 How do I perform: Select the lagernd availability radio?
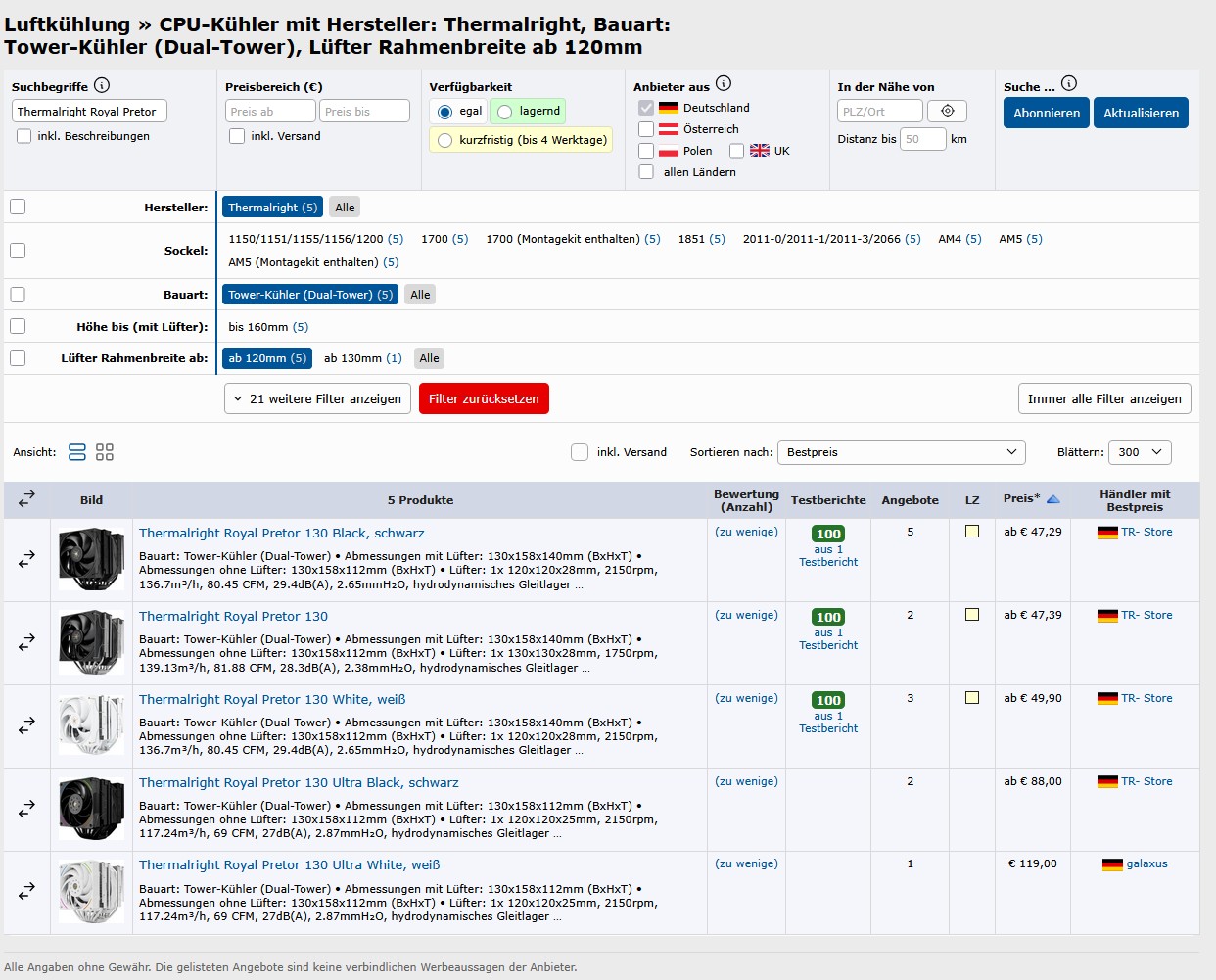504,112
